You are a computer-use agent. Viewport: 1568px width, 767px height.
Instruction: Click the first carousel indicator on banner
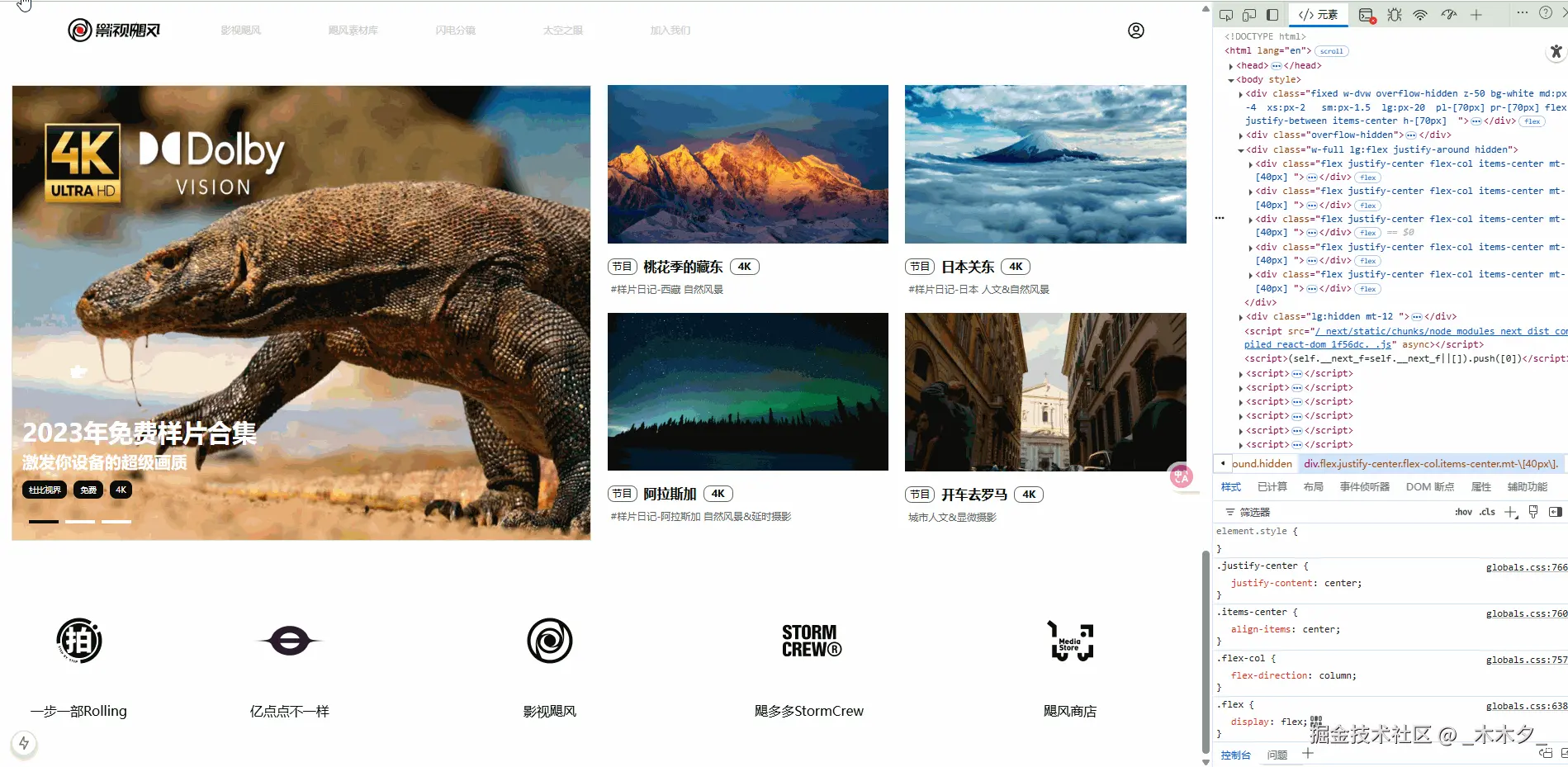tap(44, 522)
